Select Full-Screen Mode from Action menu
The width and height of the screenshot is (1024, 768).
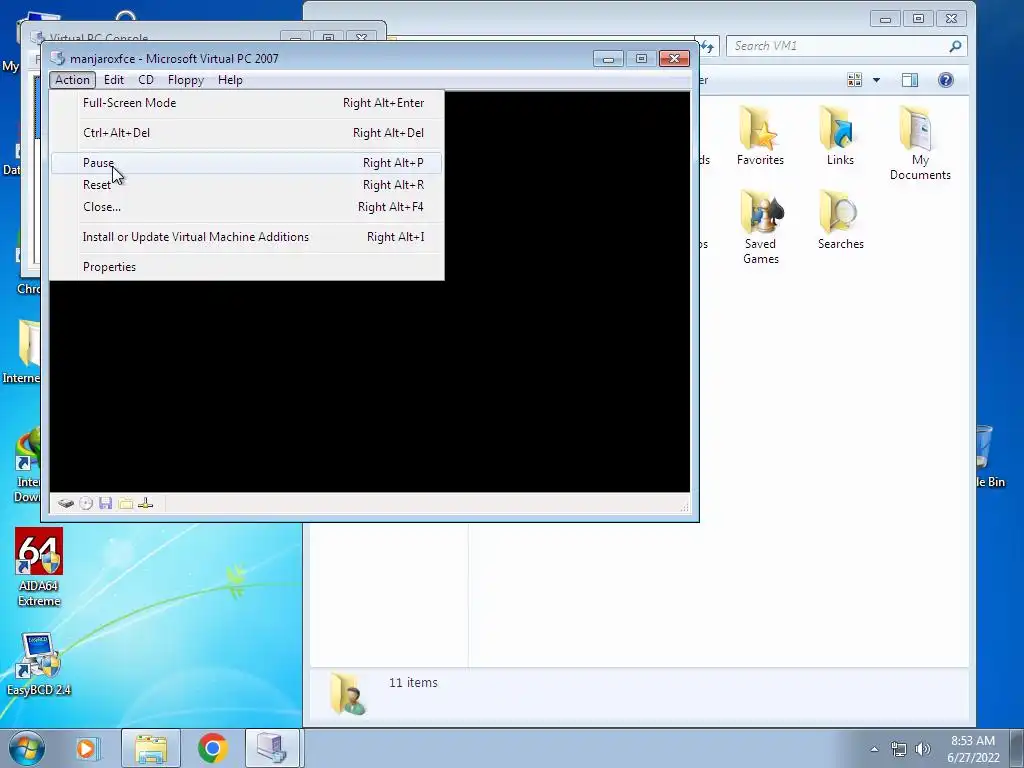[x=247, y=103]
